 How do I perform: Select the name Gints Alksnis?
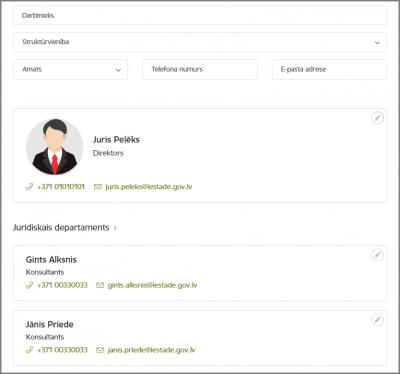click(x=51, y=260)
